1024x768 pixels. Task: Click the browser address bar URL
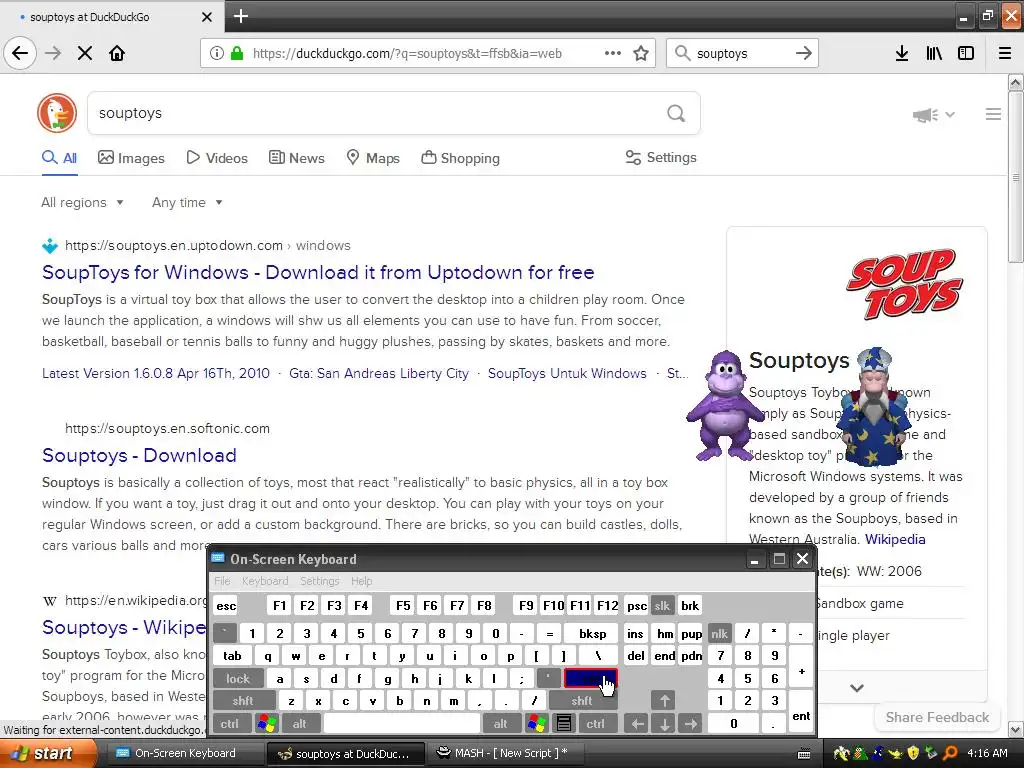tap(408, 54)
